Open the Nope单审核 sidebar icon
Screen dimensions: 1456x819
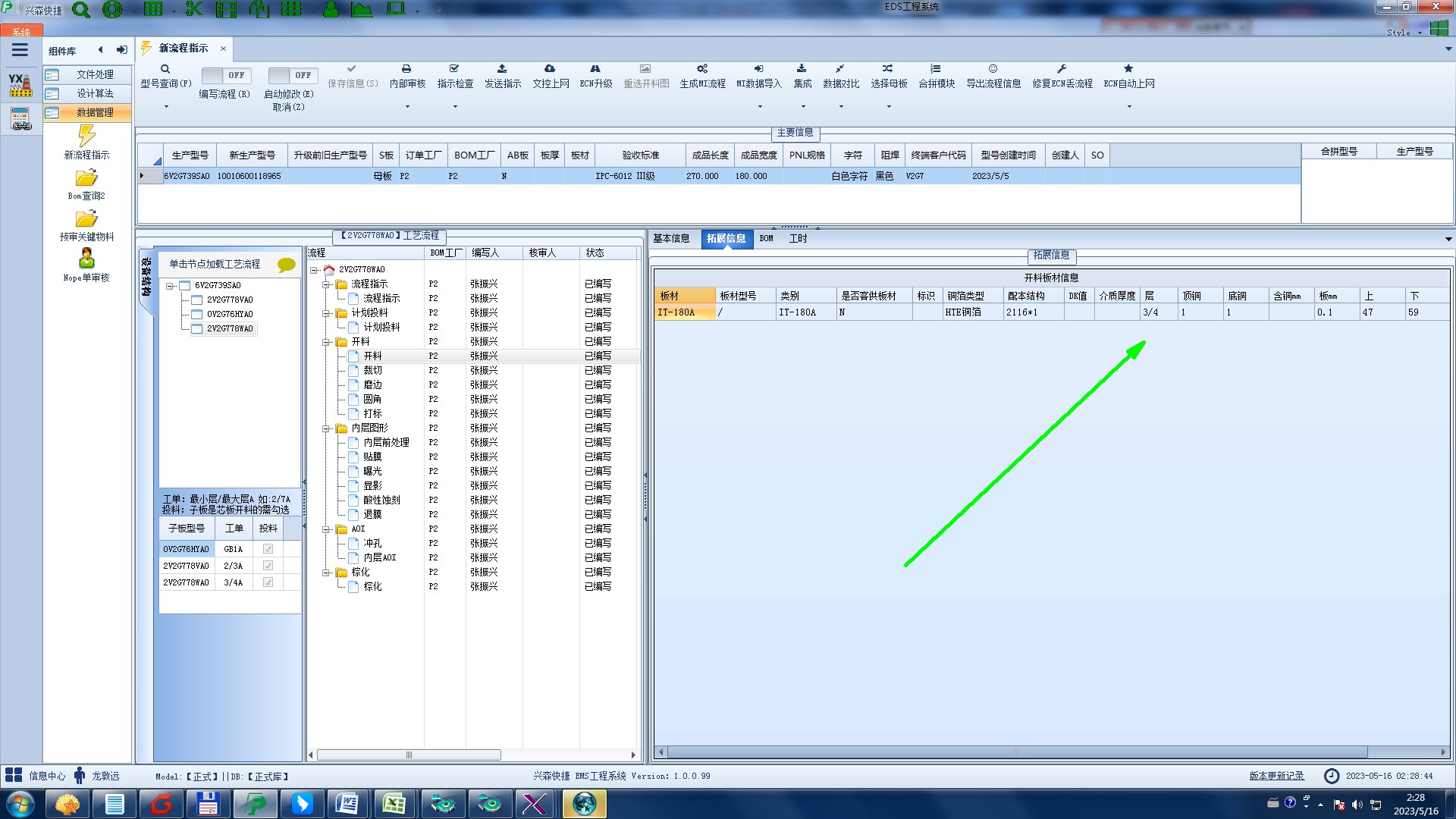(86, 259)
